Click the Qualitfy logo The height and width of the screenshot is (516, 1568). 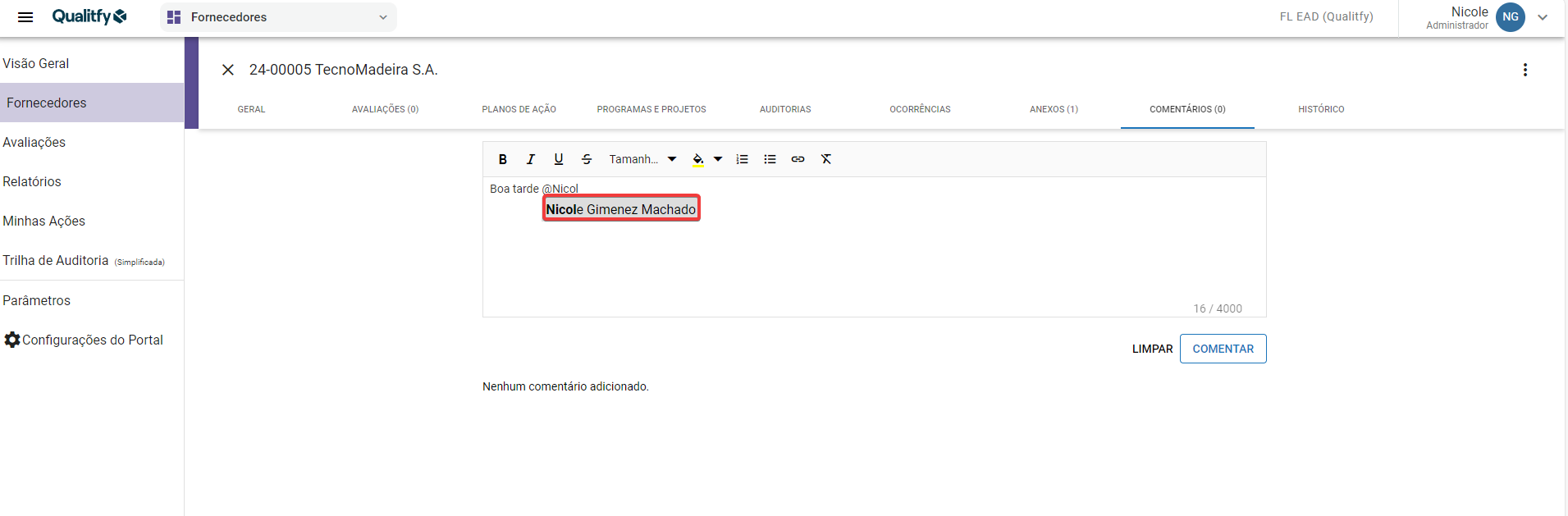coord(89,16)
